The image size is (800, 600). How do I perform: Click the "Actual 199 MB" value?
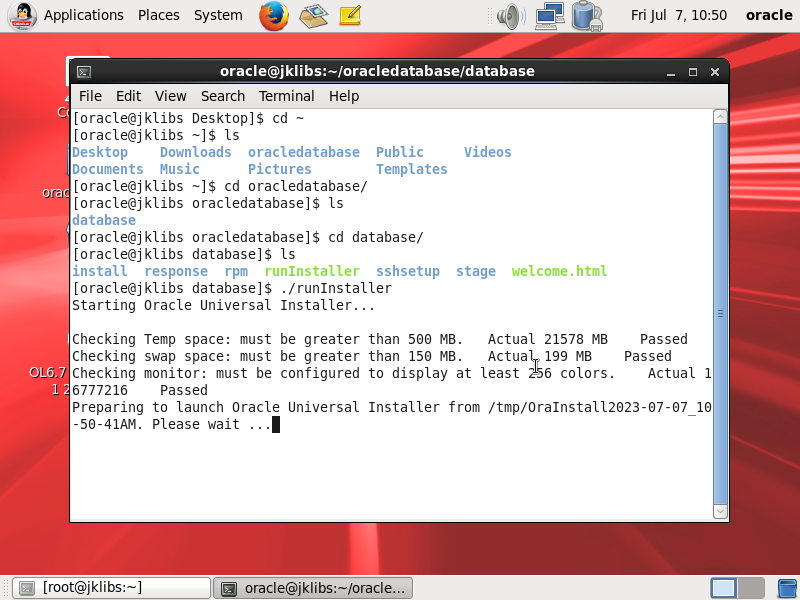[x=539, y=356]
